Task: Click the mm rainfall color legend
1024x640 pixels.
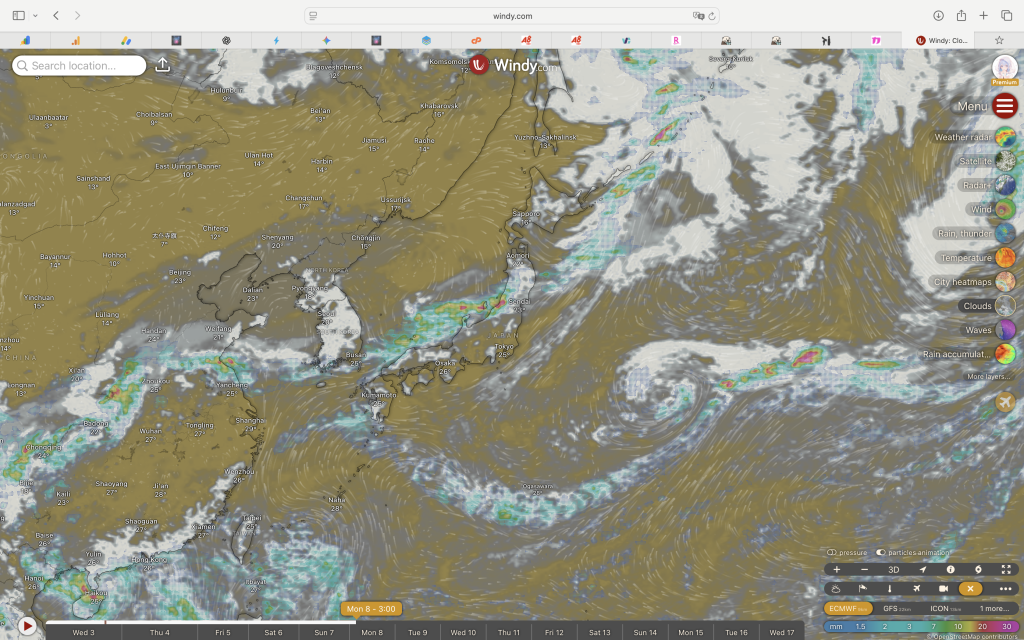Action: [920, 626]
